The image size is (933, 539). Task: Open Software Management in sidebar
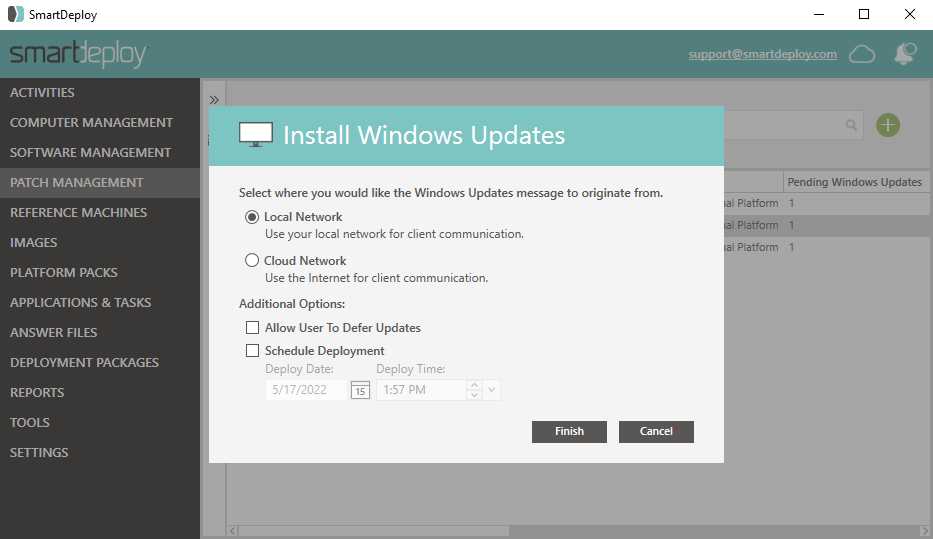click(90, 152)
